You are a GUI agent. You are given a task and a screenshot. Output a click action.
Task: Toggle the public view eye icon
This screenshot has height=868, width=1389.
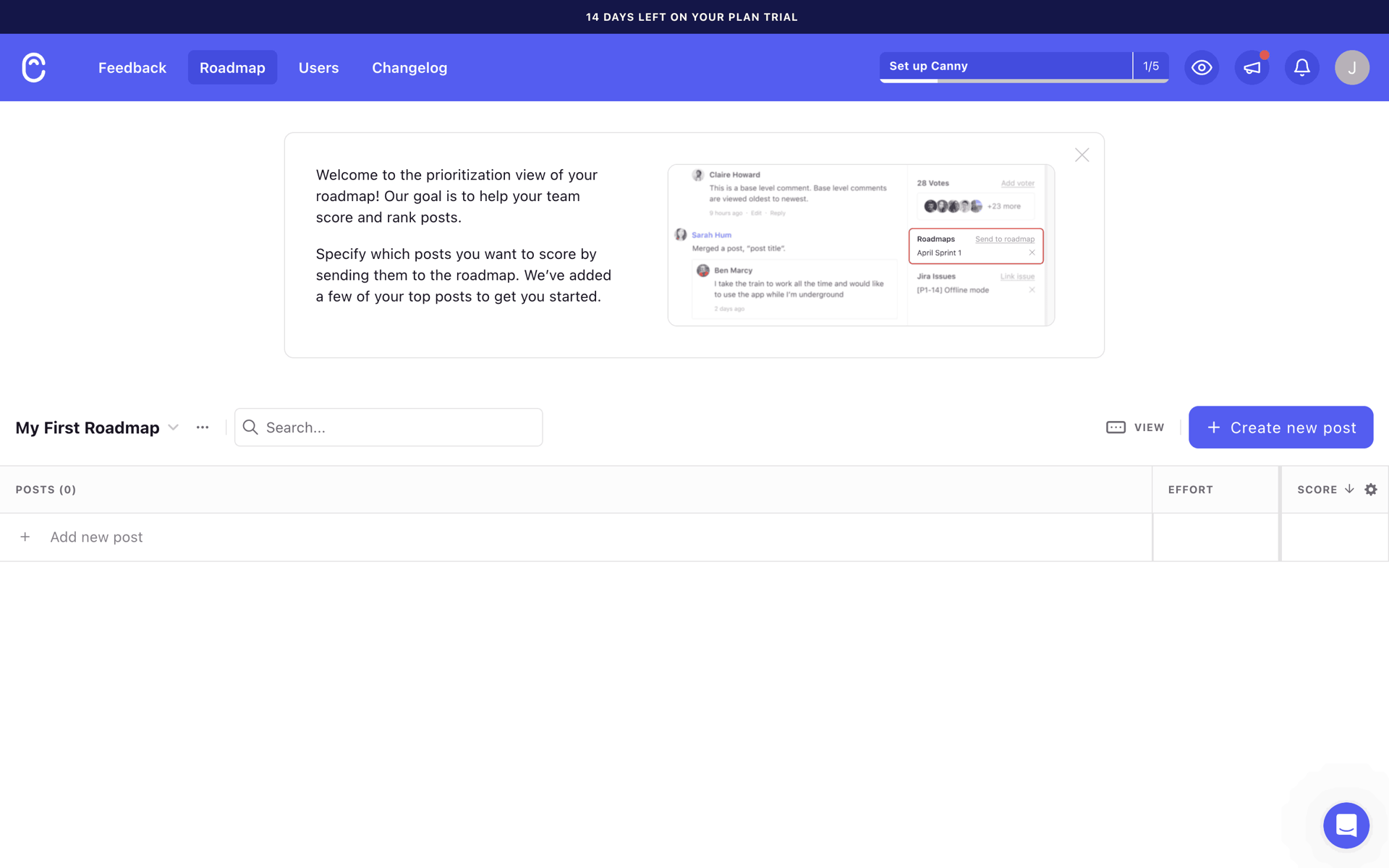pos(1202,67)
